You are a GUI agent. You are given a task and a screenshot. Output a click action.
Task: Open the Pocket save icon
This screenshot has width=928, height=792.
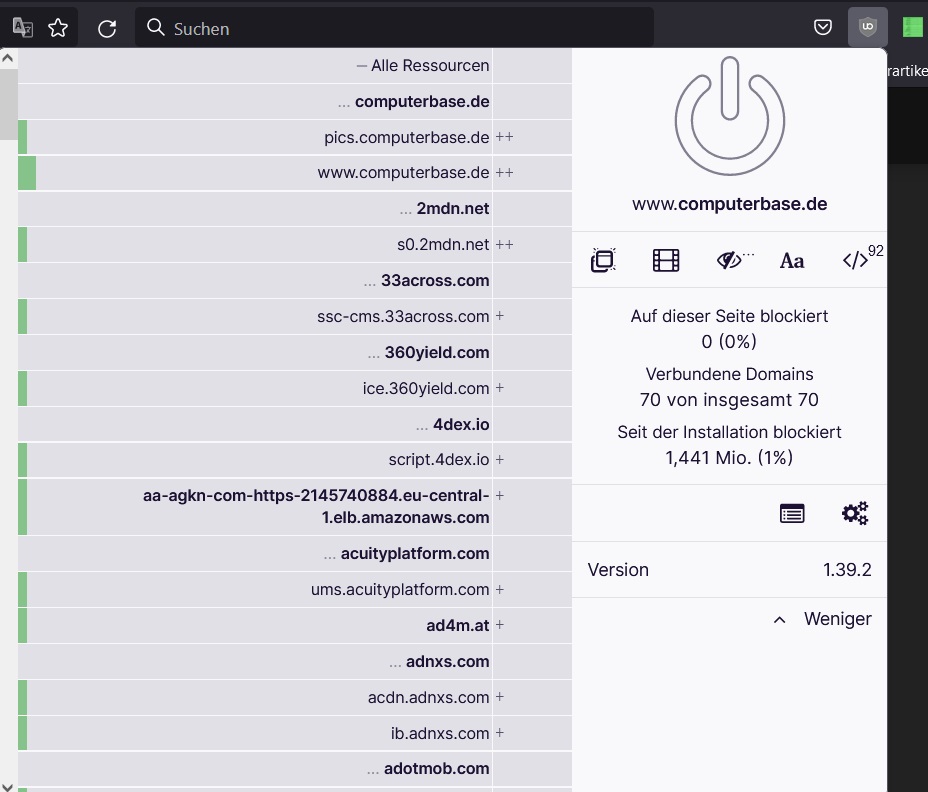coord(823,27)
